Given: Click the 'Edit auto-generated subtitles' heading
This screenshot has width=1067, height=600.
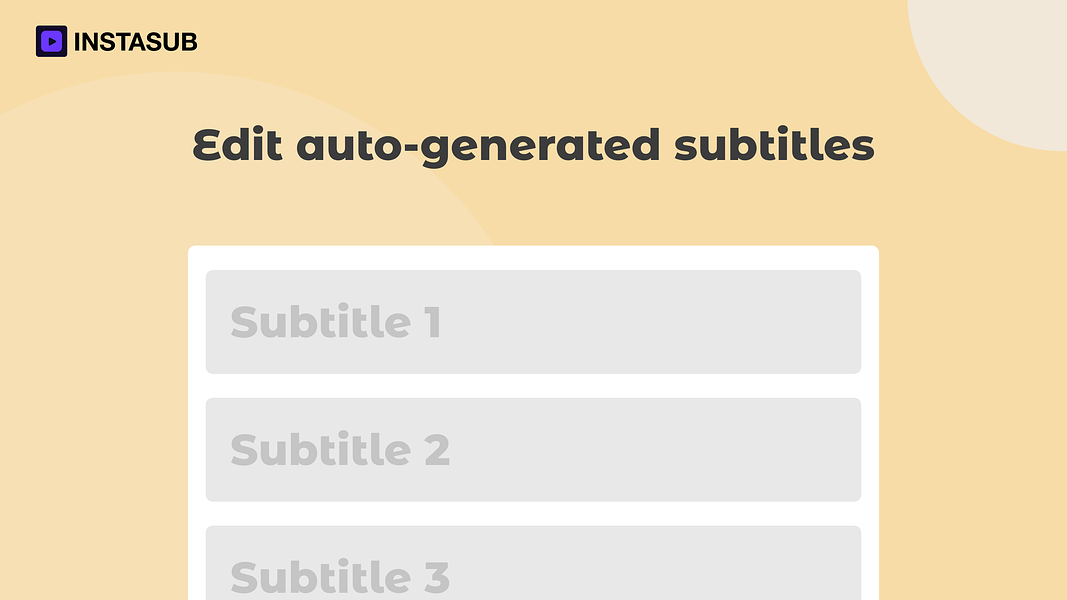Looking at the screenshot, I should coord(534,146).
